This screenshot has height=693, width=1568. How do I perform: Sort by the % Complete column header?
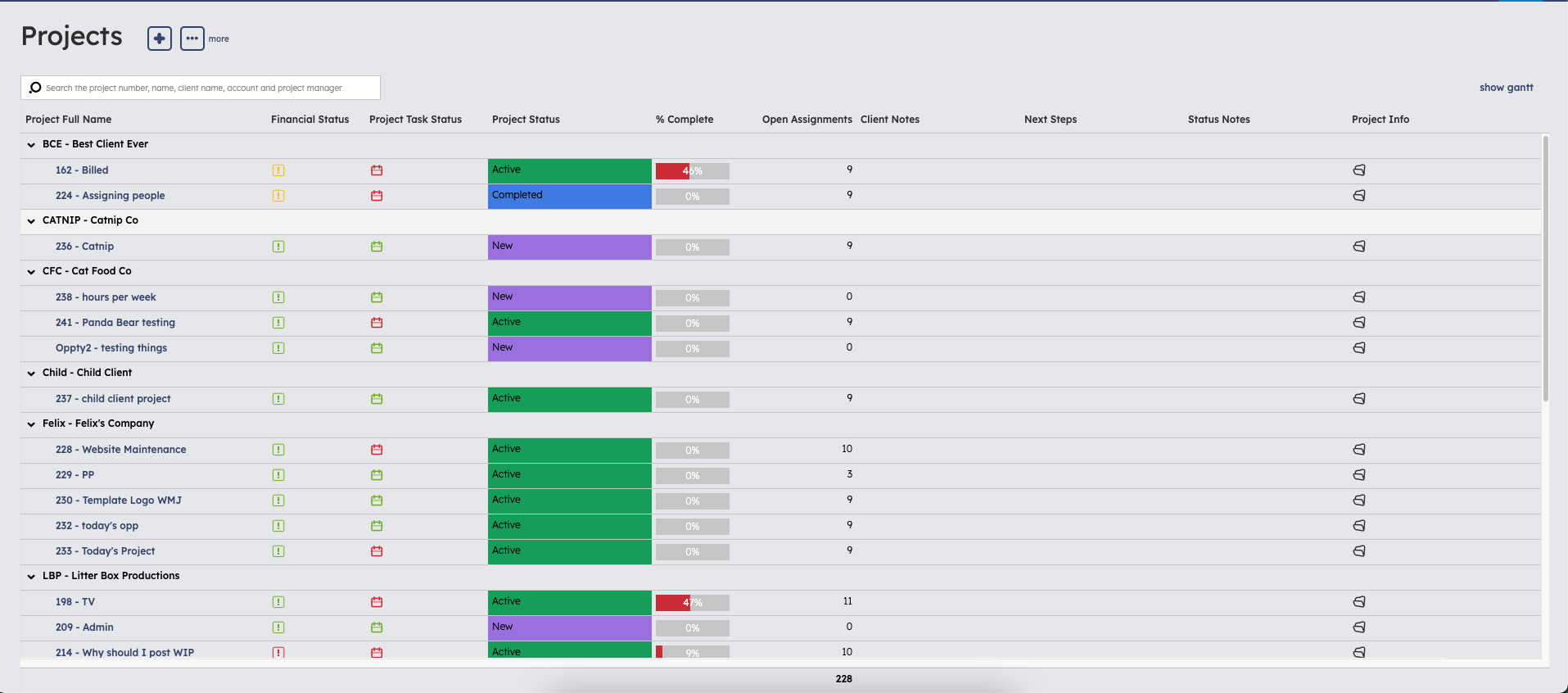(x=685, y=120)
